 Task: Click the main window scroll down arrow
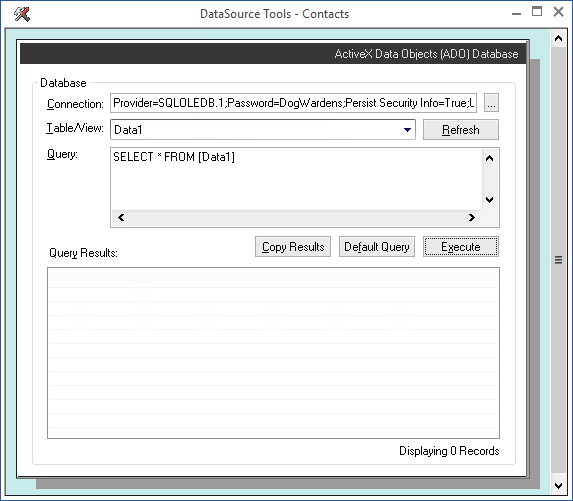(558, 486)
